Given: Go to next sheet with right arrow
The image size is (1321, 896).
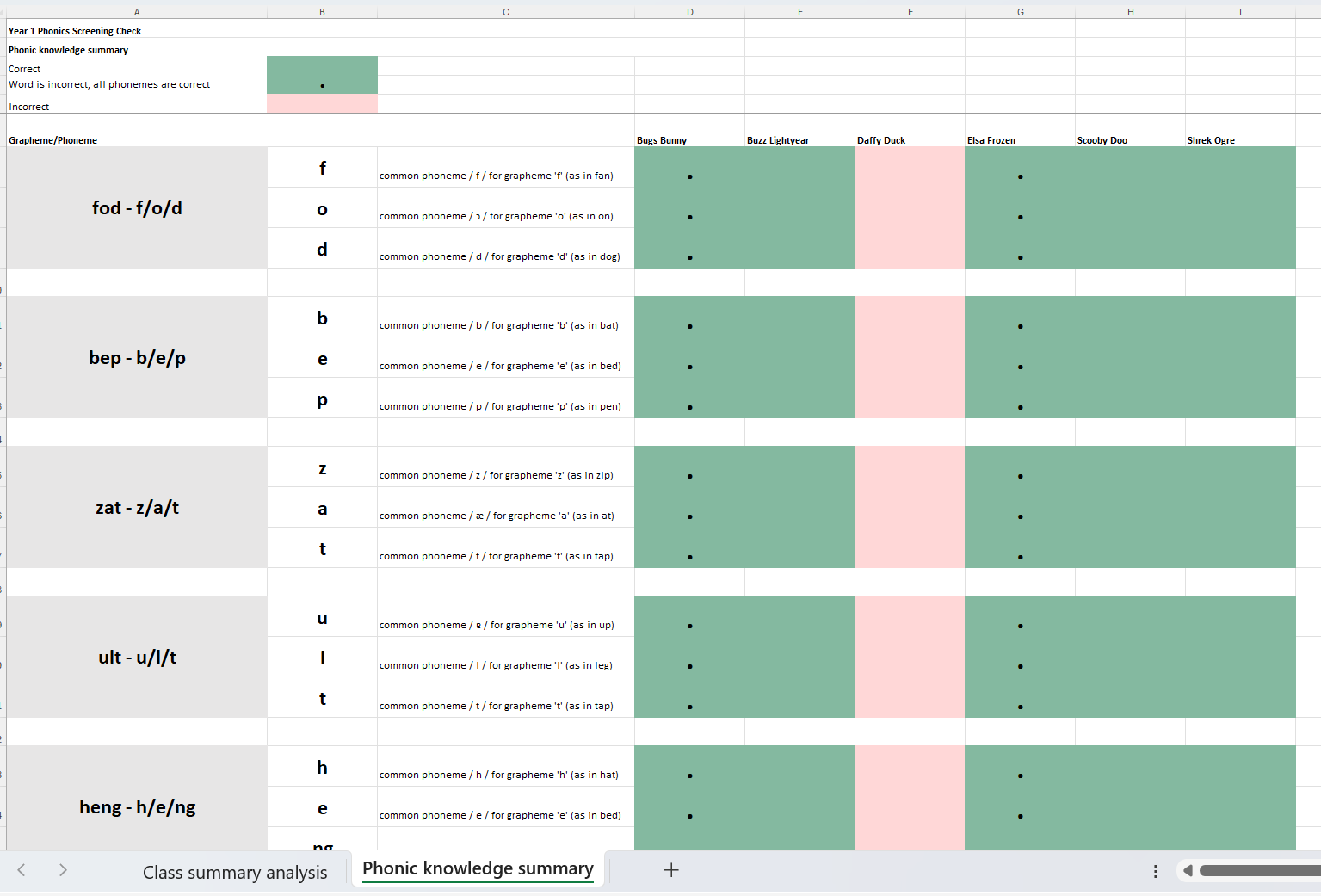Looking at the screenshot, I should (63, 870).
